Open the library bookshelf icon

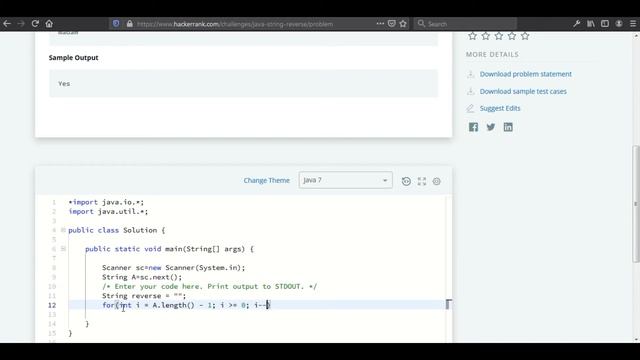591,24
